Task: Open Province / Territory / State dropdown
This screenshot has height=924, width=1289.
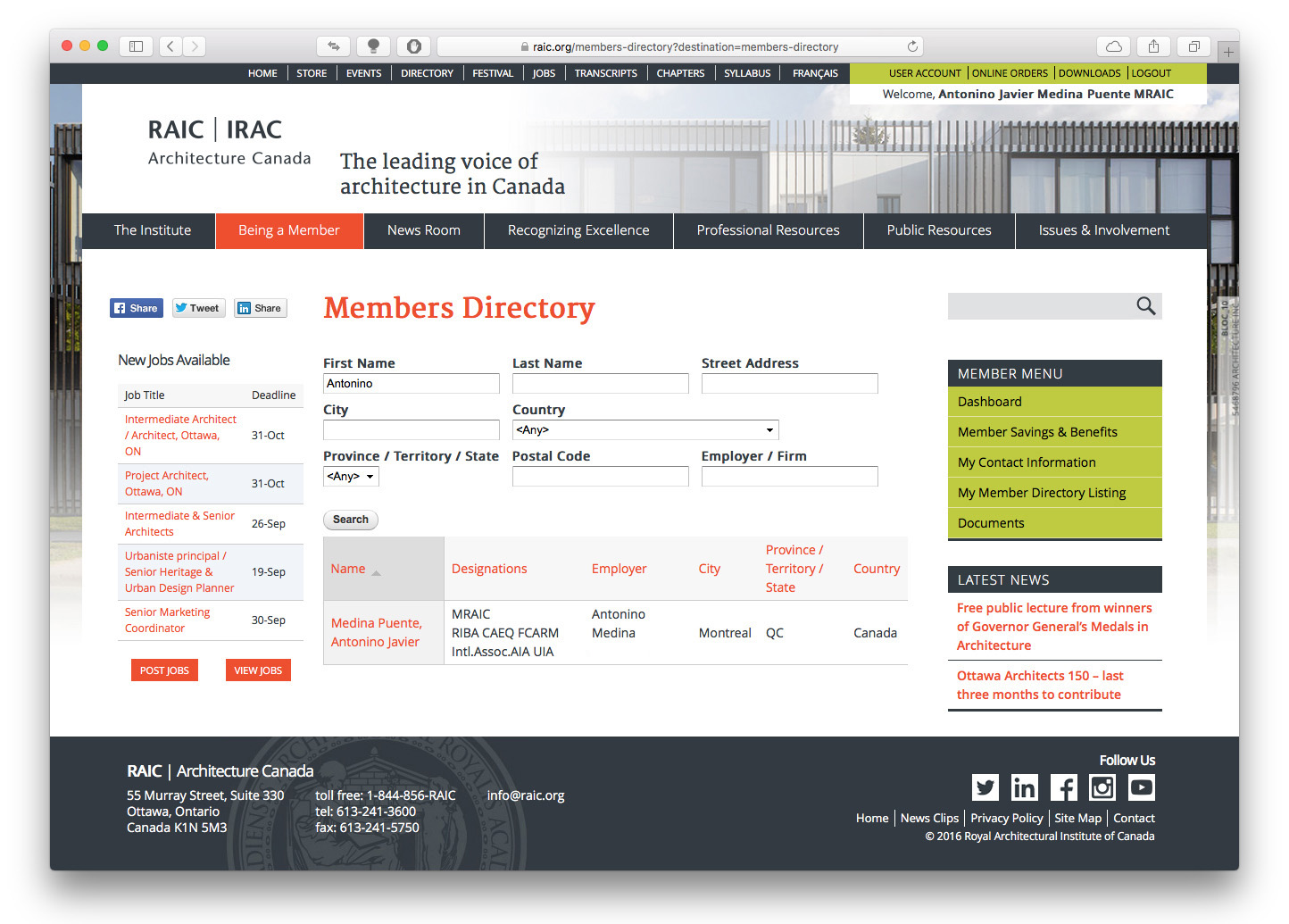Action: click(351, 477)
